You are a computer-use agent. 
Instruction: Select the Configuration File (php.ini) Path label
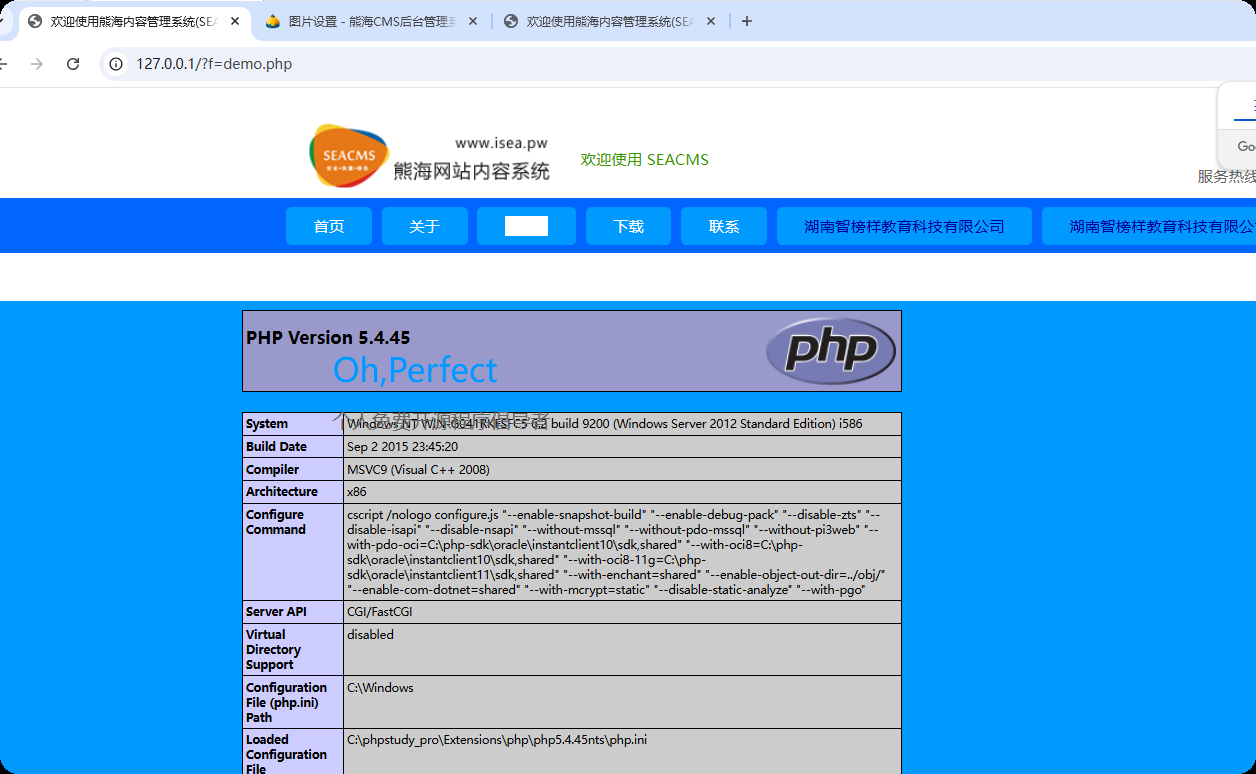point(287,702)
